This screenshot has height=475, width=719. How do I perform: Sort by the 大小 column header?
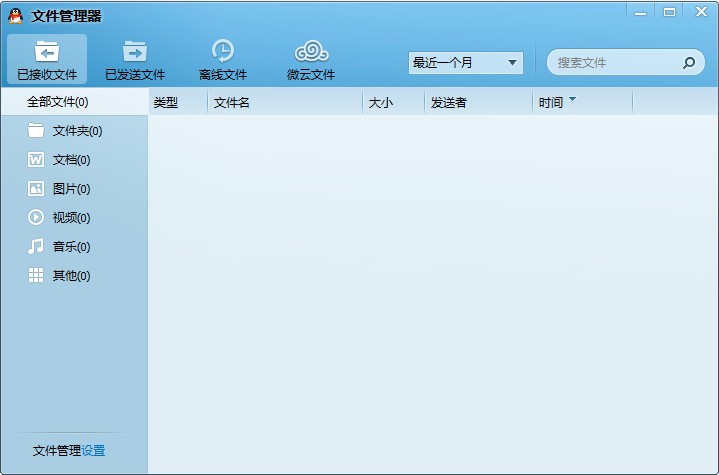[x=393, y=102]
